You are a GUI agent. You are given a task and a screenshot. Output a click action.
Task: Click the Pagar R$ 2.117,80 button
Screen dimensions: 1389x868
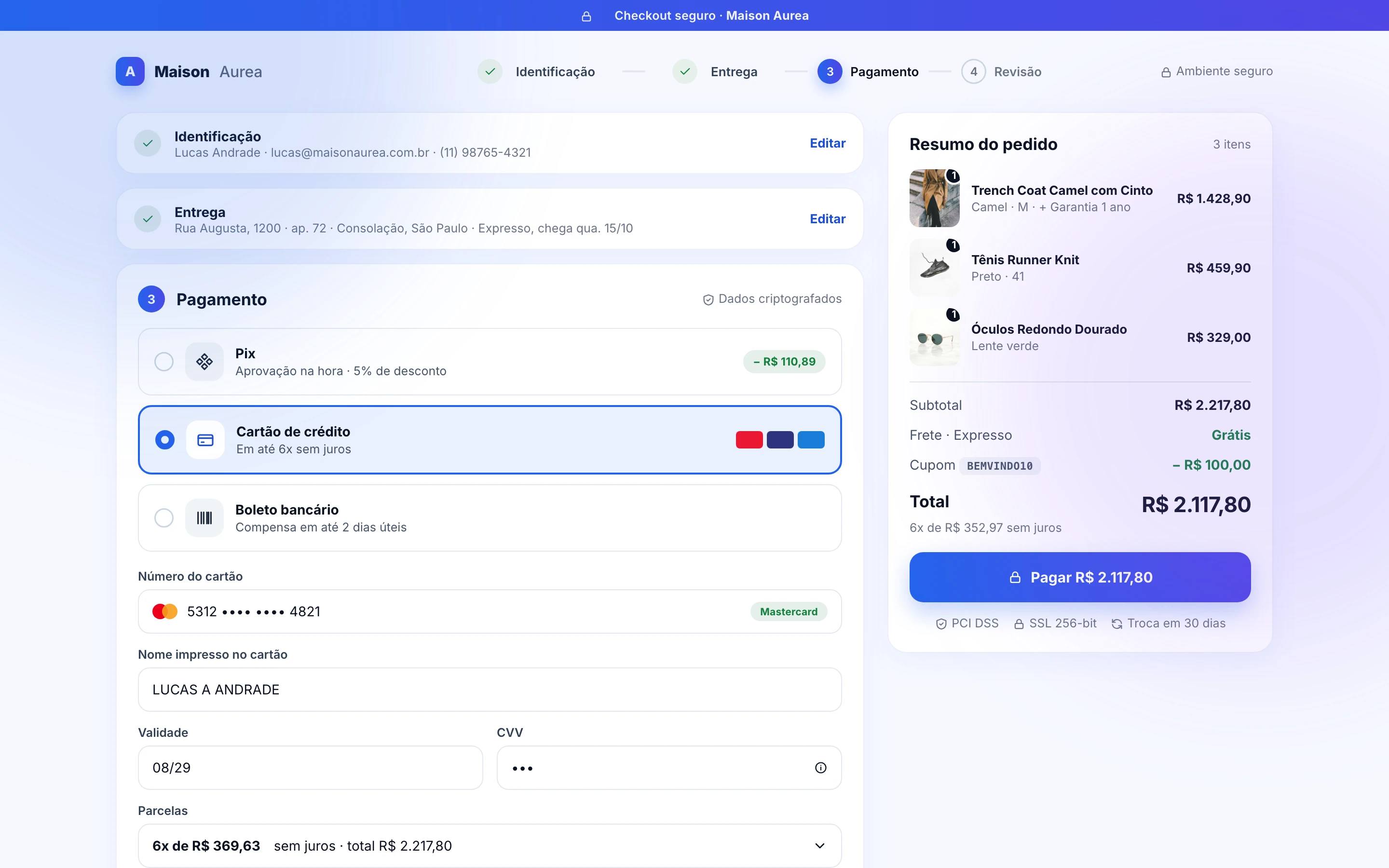[1080, 577]
